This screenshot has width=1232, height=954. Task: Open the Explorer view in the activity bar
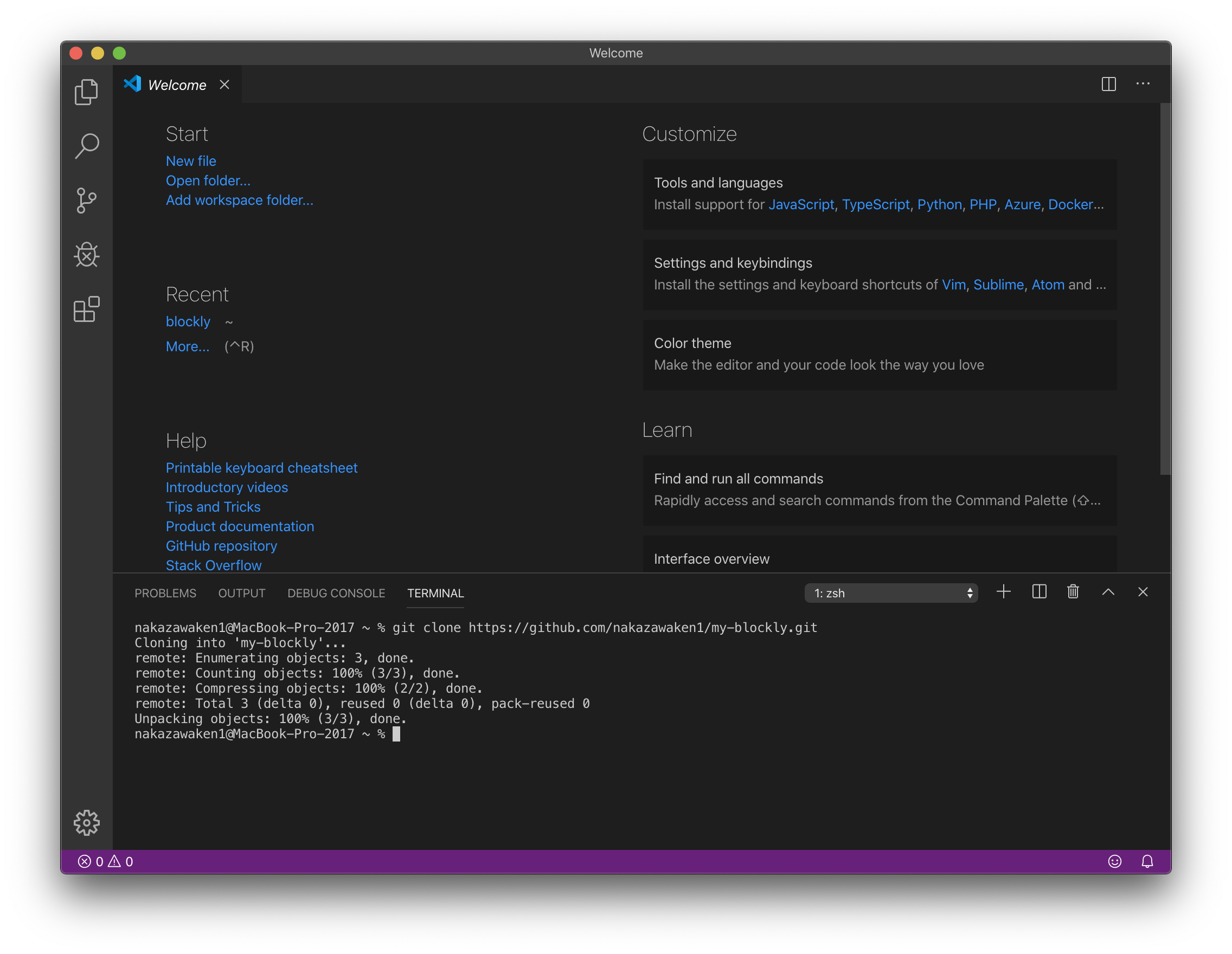(87, 92)
